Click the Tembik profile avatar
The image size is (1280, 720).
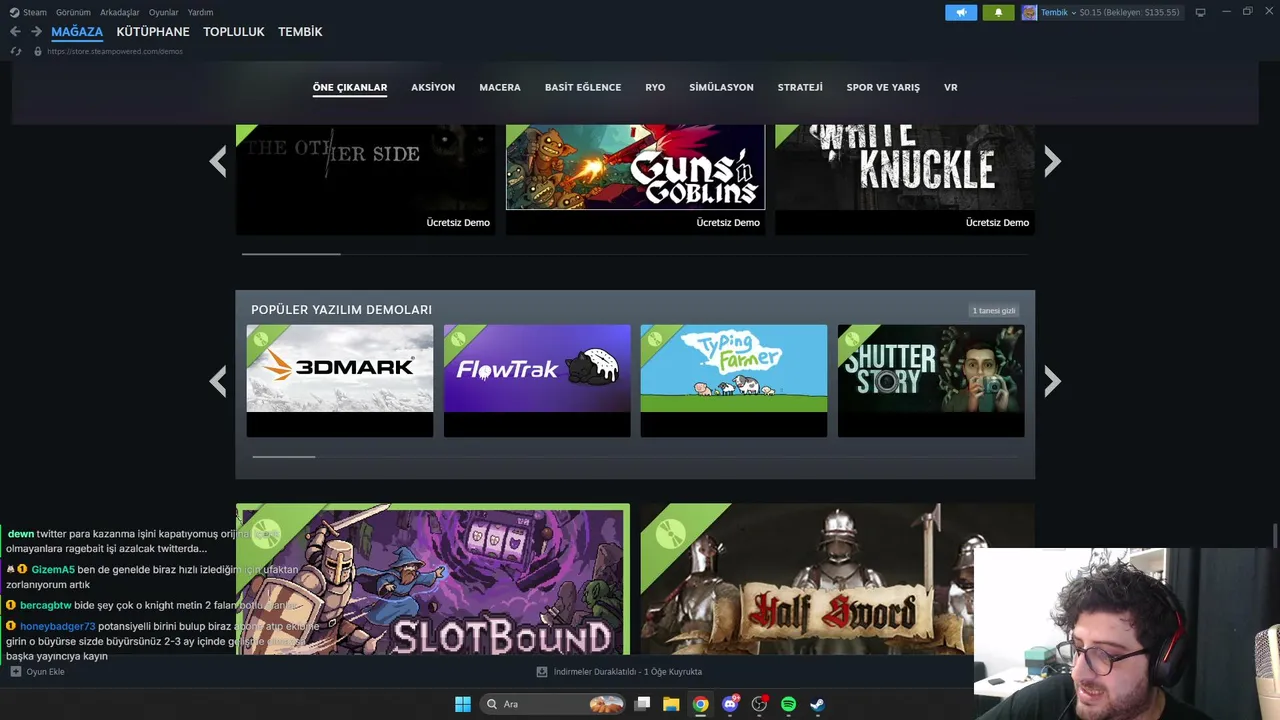(1029, 12)
